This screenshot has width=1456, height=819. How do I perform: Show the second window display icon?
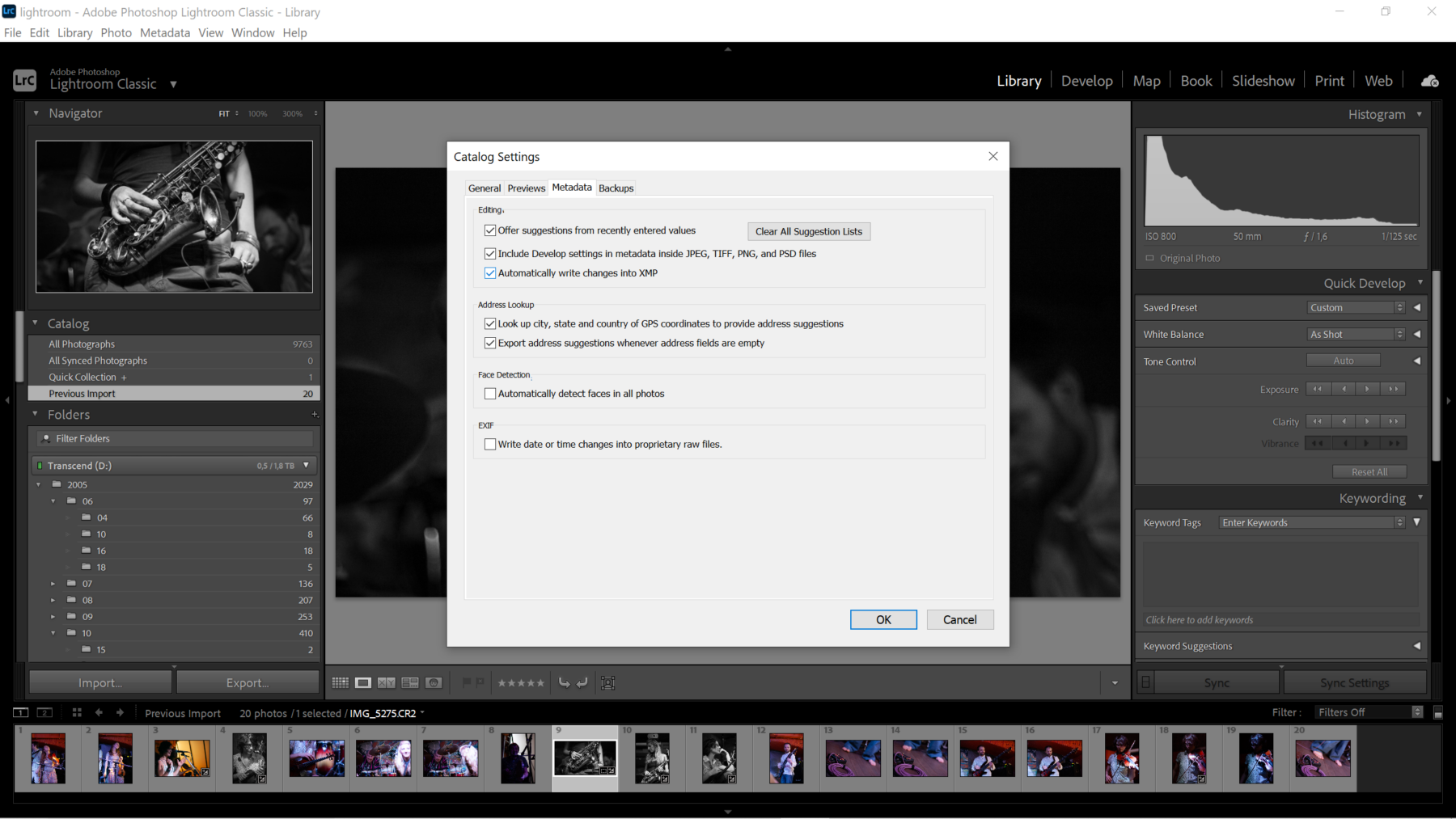pos(45,713)
